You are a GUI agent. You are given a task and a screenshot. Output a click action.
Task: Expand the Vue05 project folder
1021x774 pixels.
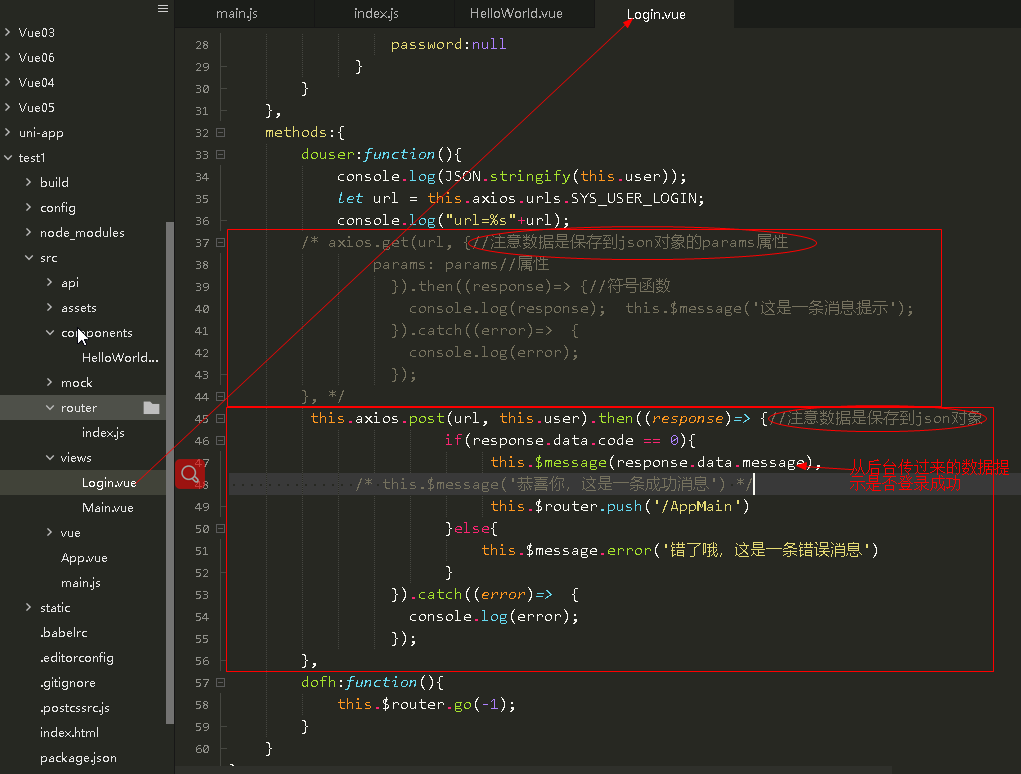(8, 107)
